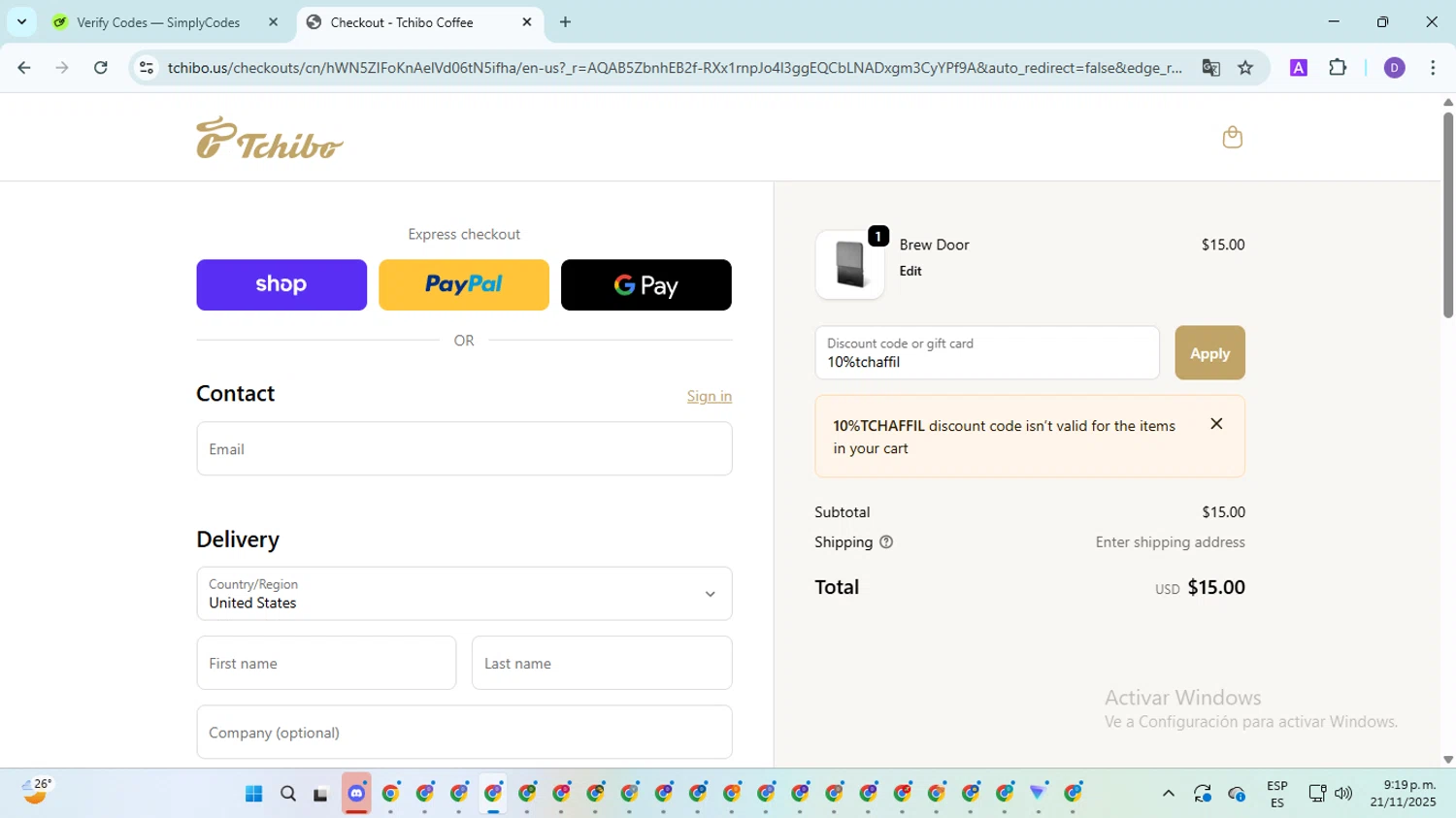Screen dimensions: 1456x818
Task: Open the Chrome three-dot menu
Action: tap(1433, 68)
